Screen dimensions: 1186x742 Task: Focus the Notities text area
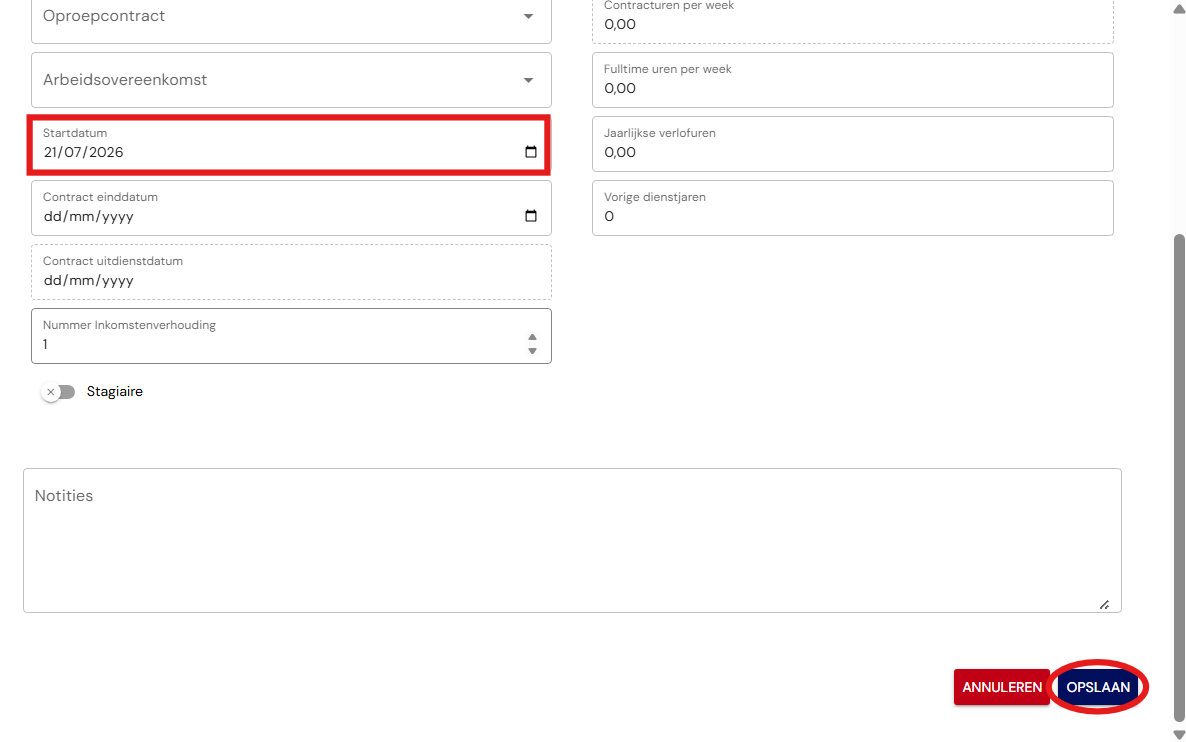pyautogui.click(x=572, y=540)
